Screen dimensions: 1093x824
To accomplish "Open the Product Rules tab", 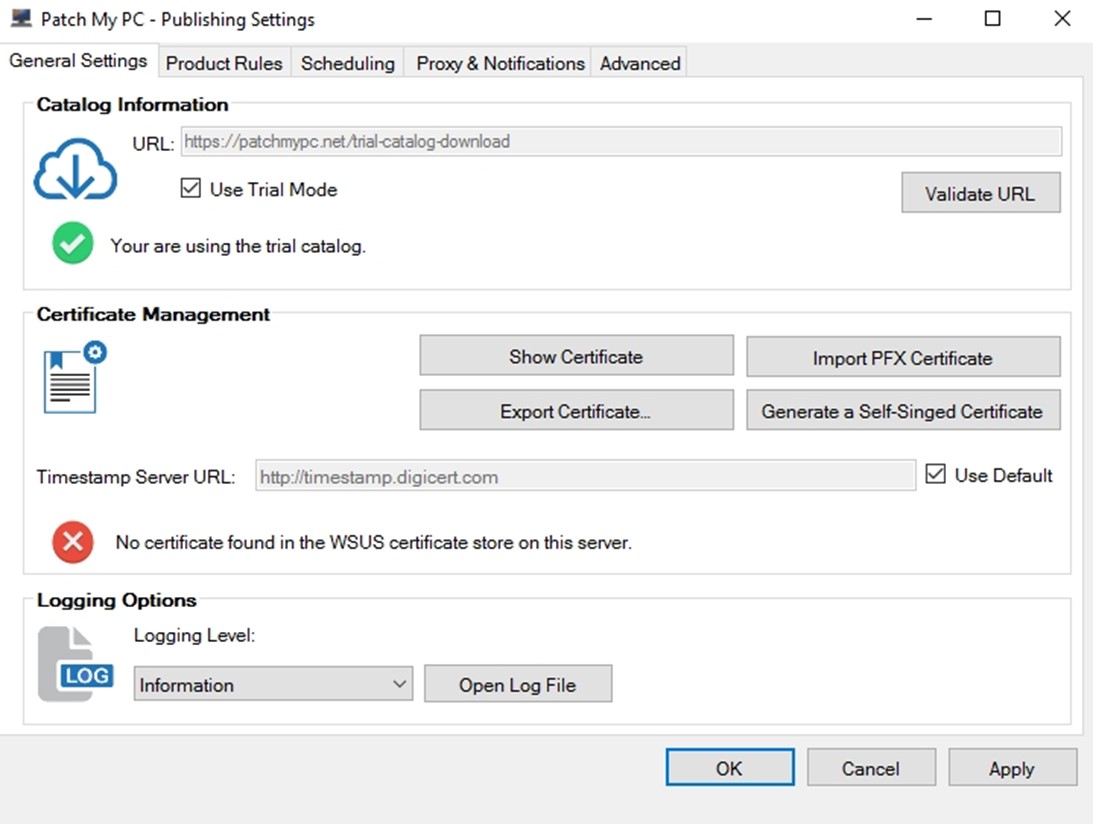I will [224, 63].
